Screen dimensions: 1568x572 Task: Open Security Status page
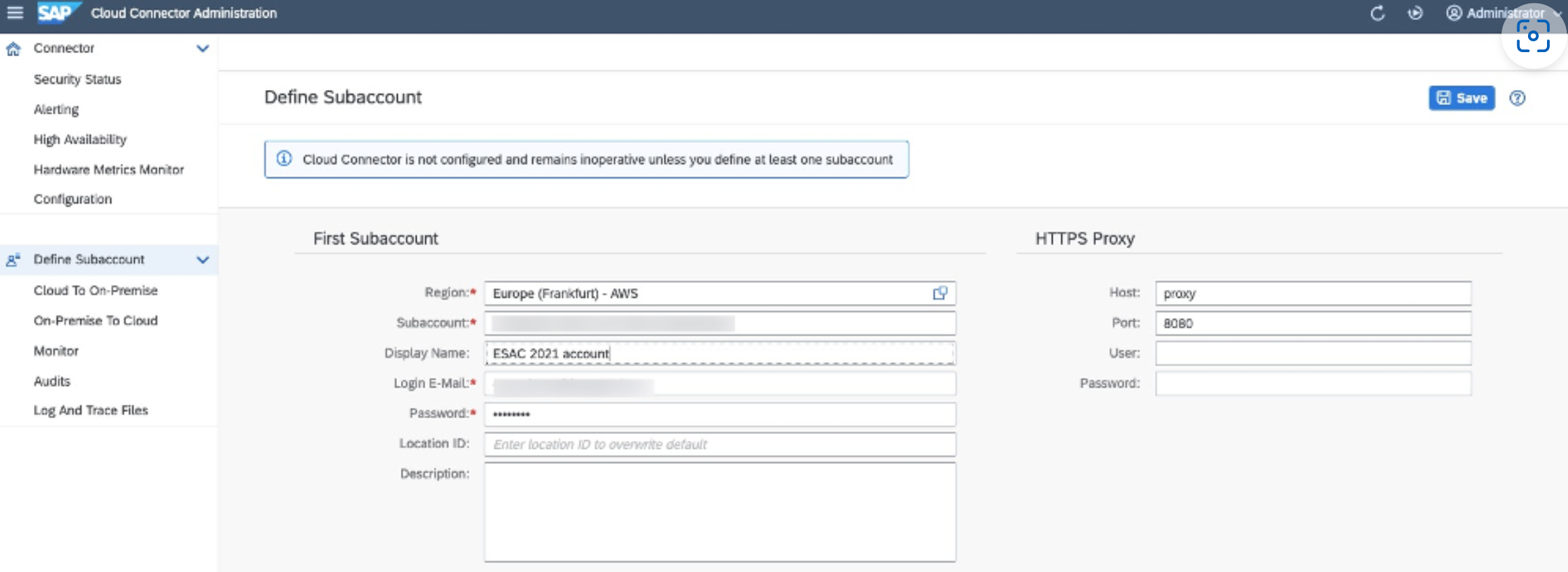pos(77,79)
